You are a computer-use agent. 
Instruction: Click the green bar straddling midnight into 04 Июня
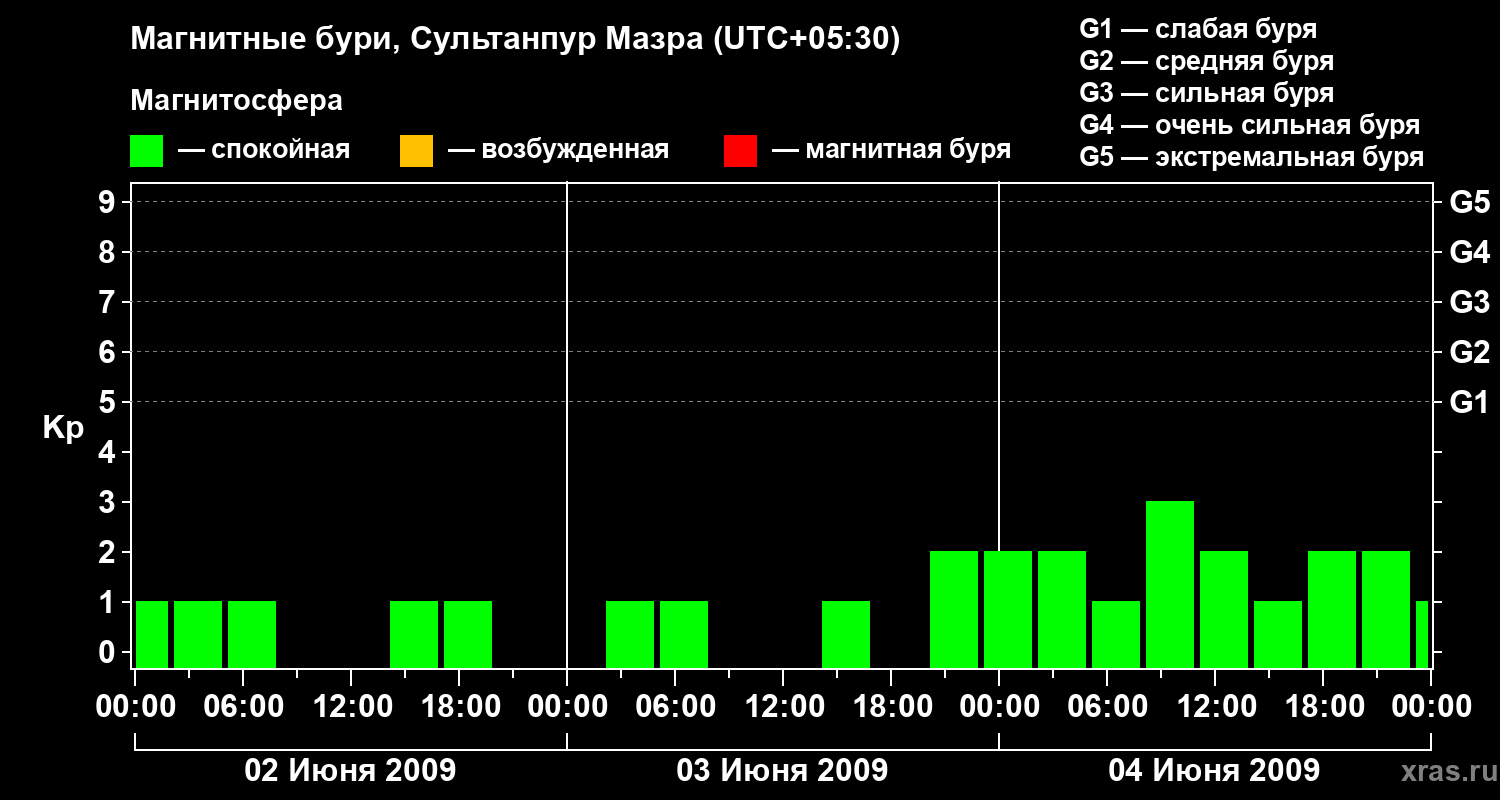pyautogui.click(x=1008, y=609)
